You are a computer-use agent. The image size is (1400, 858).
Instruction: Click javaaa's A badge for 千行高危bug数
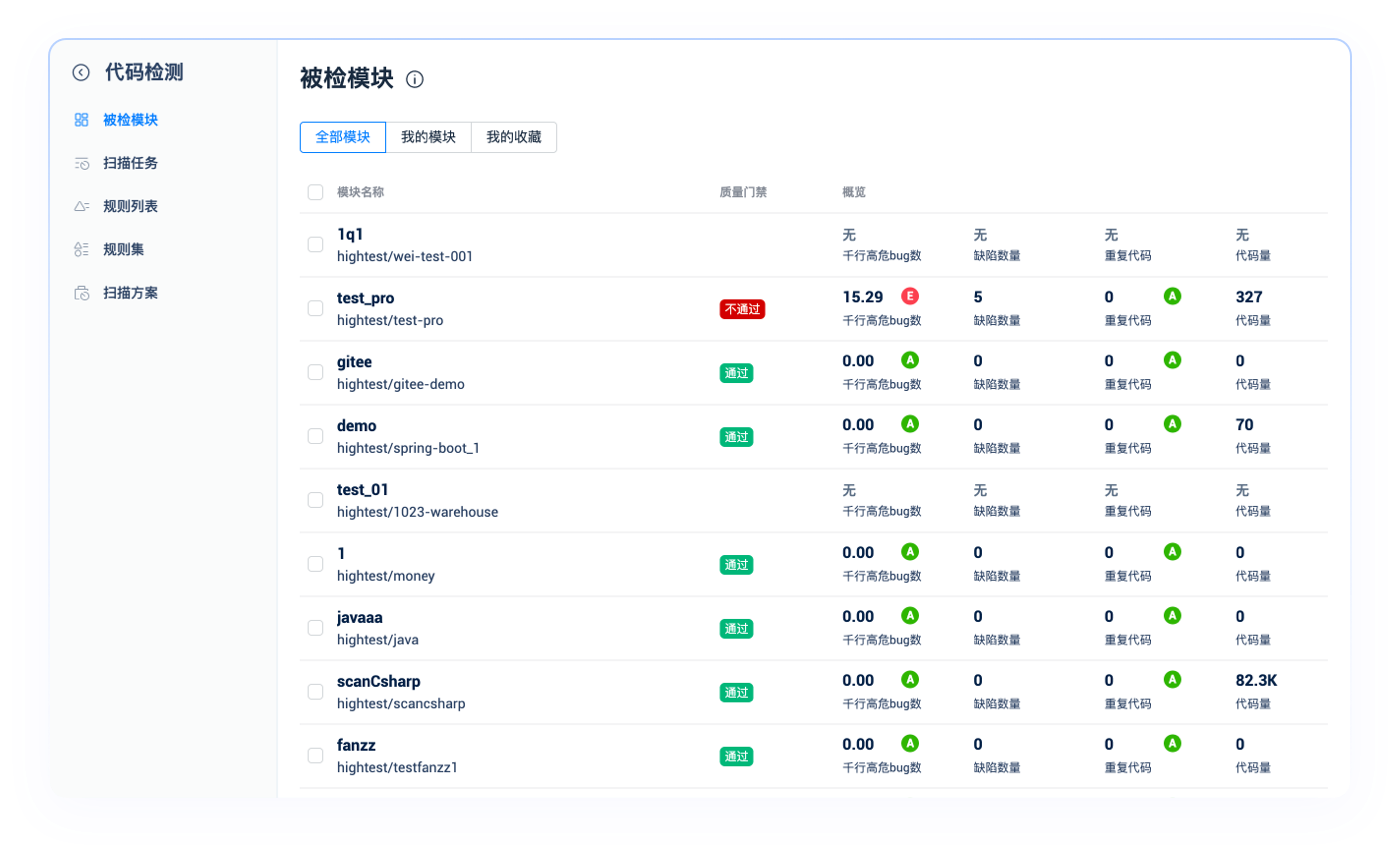click(909, 615)
